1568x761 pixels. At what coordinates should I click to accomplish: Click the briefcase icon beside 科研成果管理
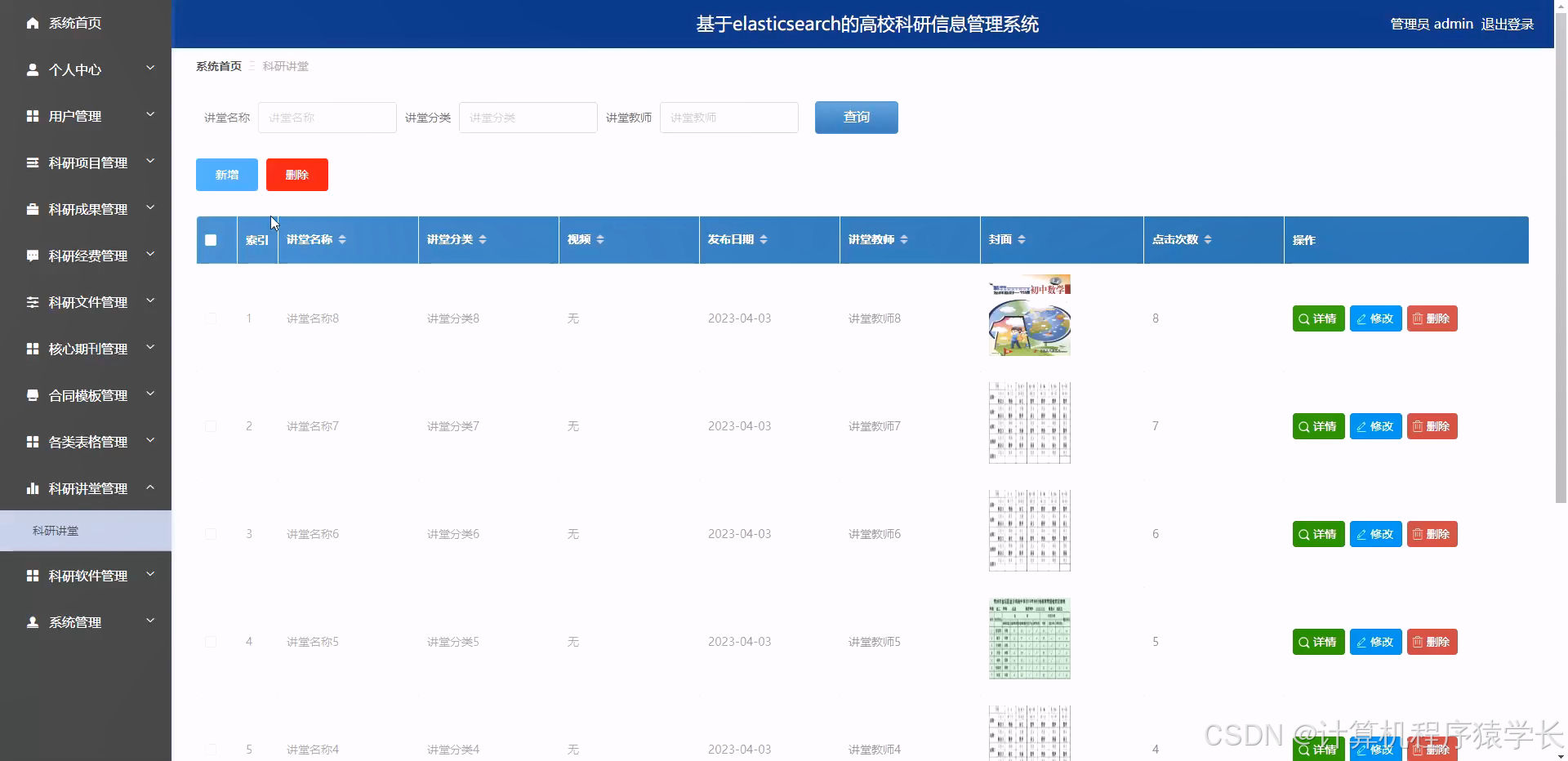coord(33,209)
